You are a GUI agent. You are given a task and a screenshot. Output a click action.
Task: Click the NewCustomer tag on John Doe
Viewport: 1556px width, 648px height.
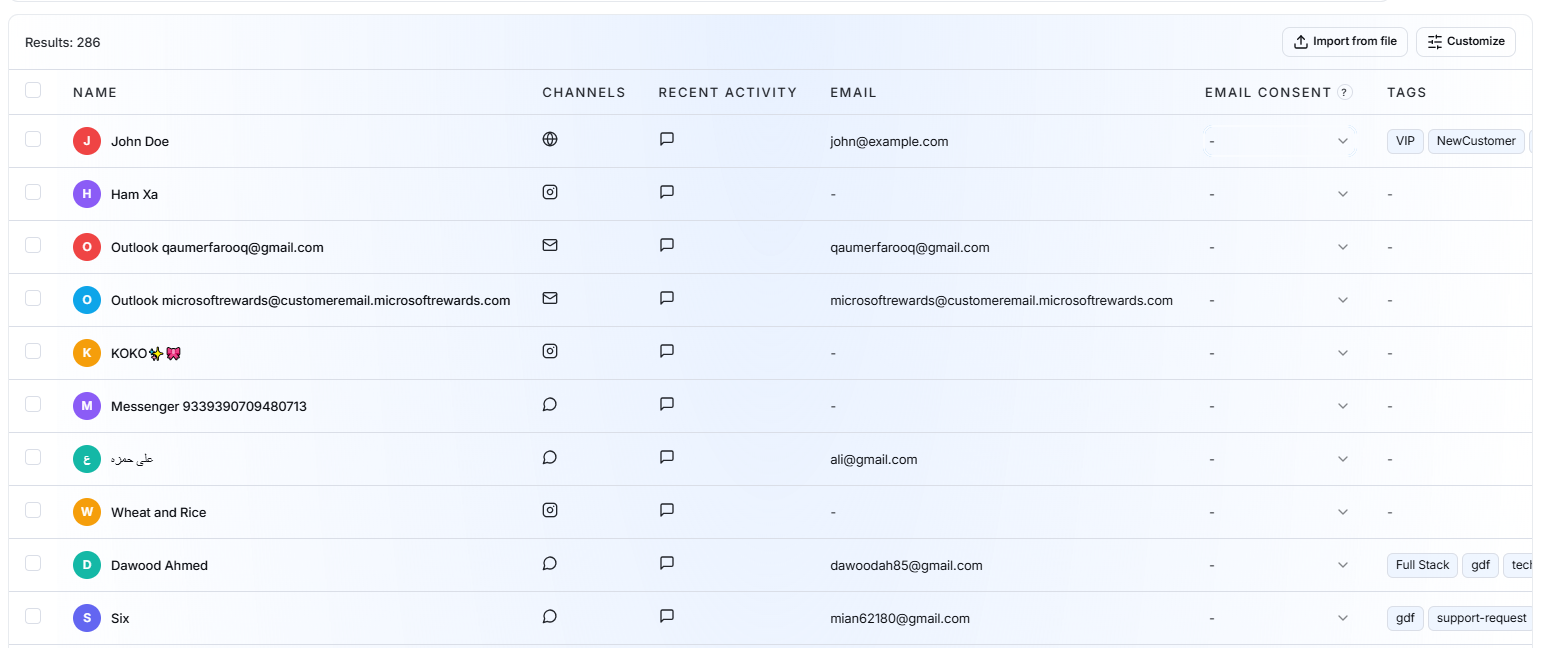coord(1476,141)
